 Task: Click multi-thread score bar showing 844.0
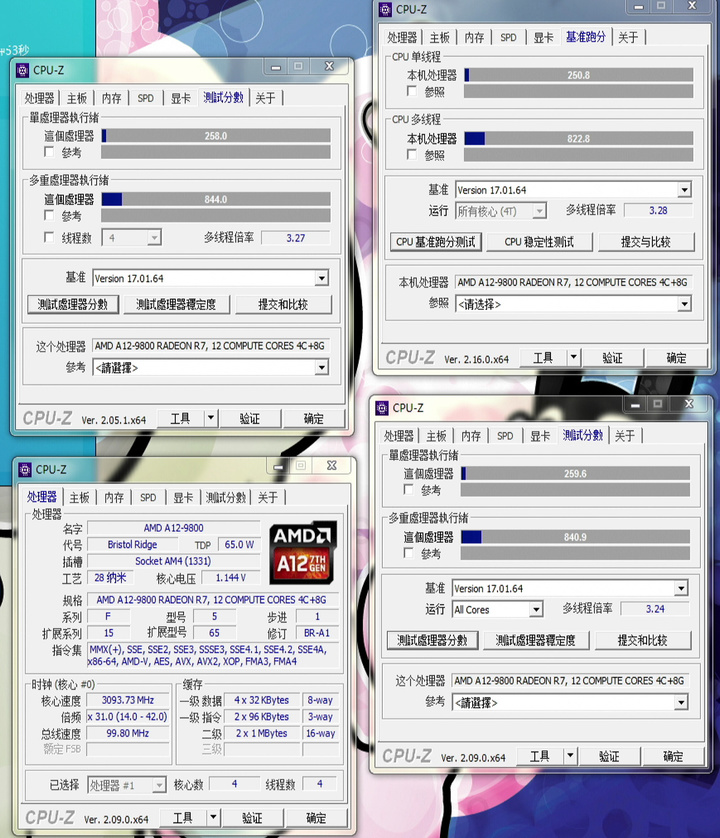point(216,199)
